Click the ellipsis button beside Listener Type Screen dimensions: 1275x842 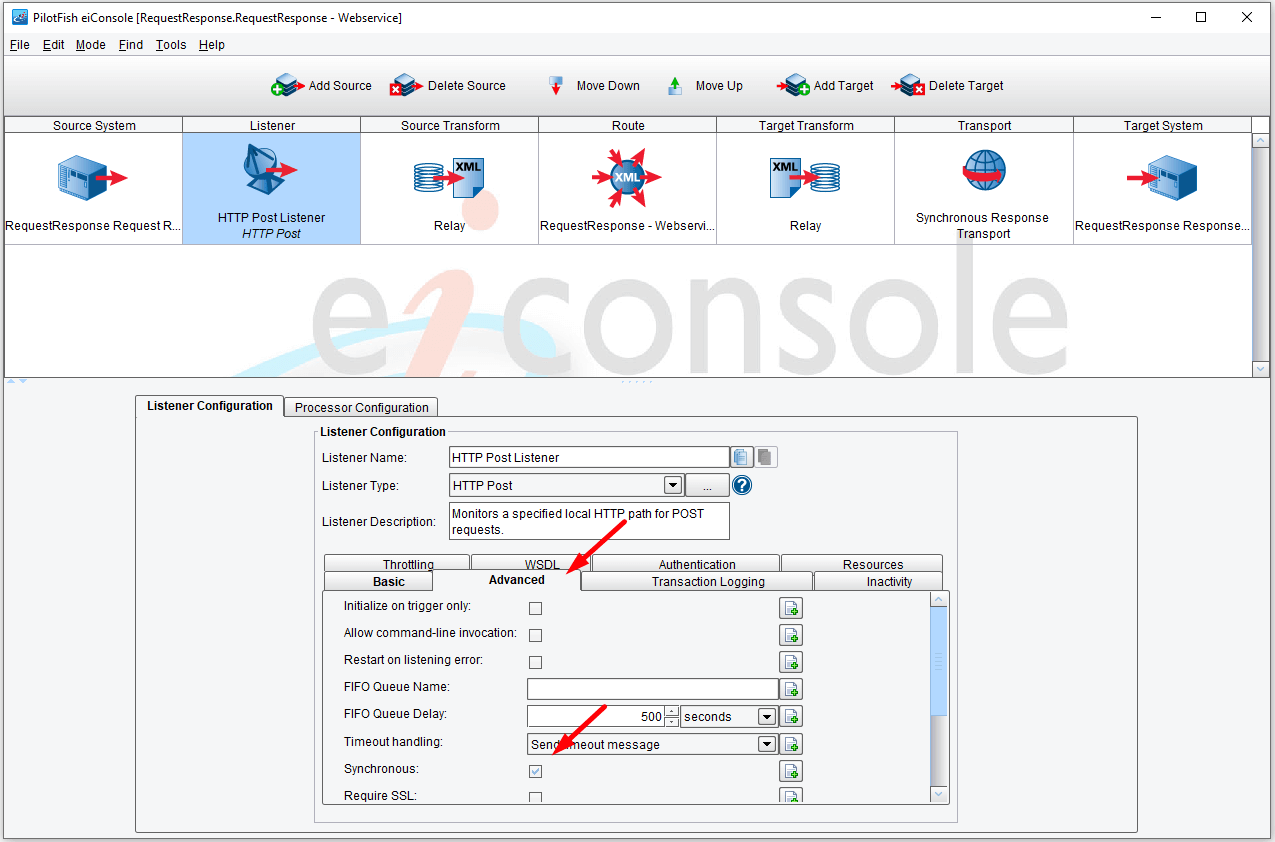pyautogui.click(x=707, y=485)
